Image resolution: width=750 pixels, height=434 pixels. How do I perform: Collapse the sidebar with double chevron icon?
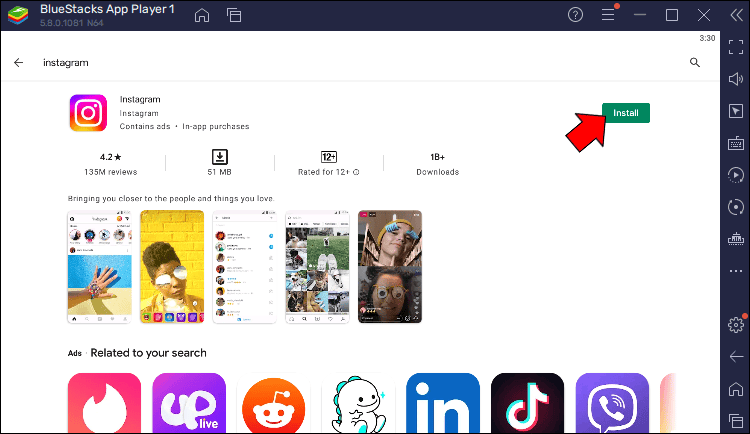tap(737, 15)
